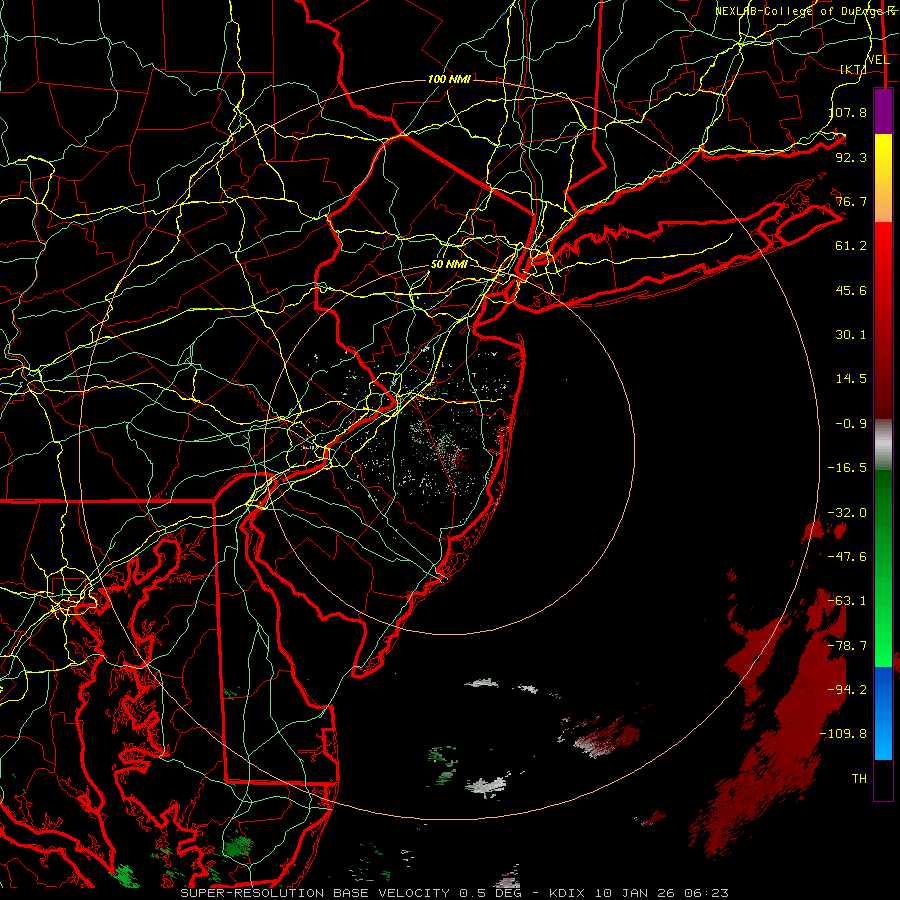Select the -78.7 velocity scale value
The width and height of the screenshot is (900, 900).
847,646
